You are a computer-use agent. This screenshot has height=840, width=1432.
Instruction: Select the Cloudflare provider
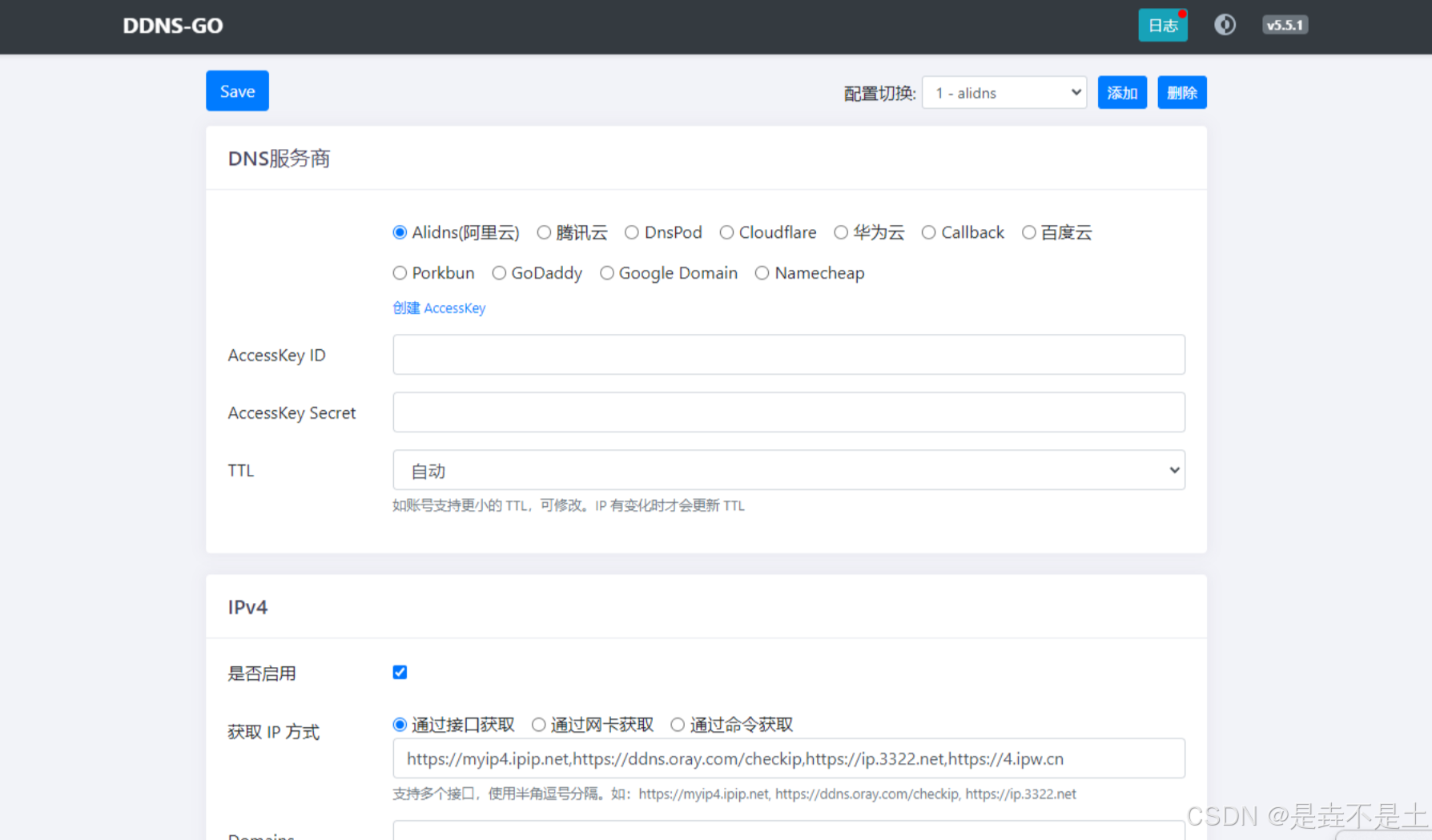tap(726, 232)
